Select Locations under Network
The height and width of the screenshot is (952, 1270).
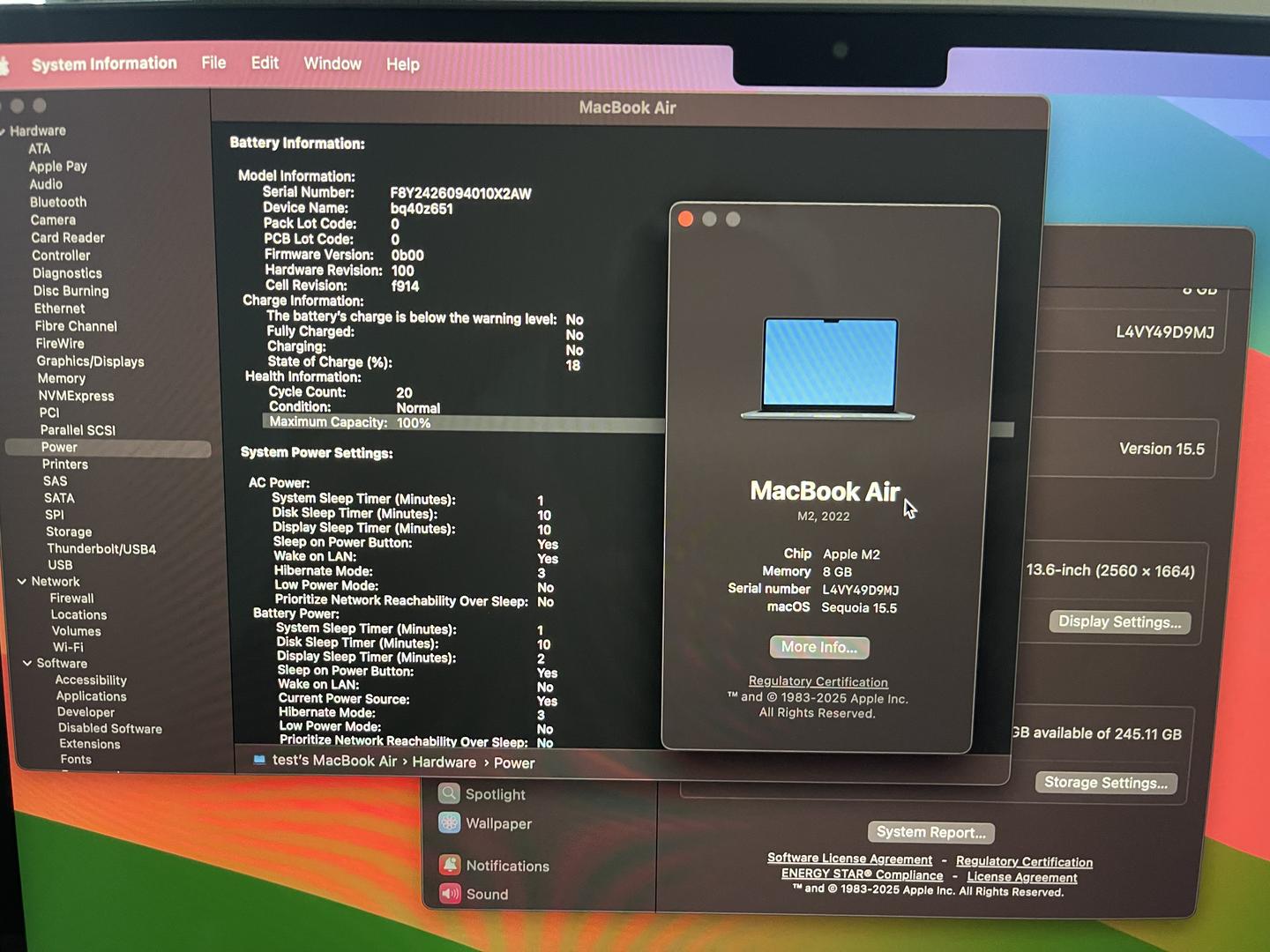tap(78, 614)
